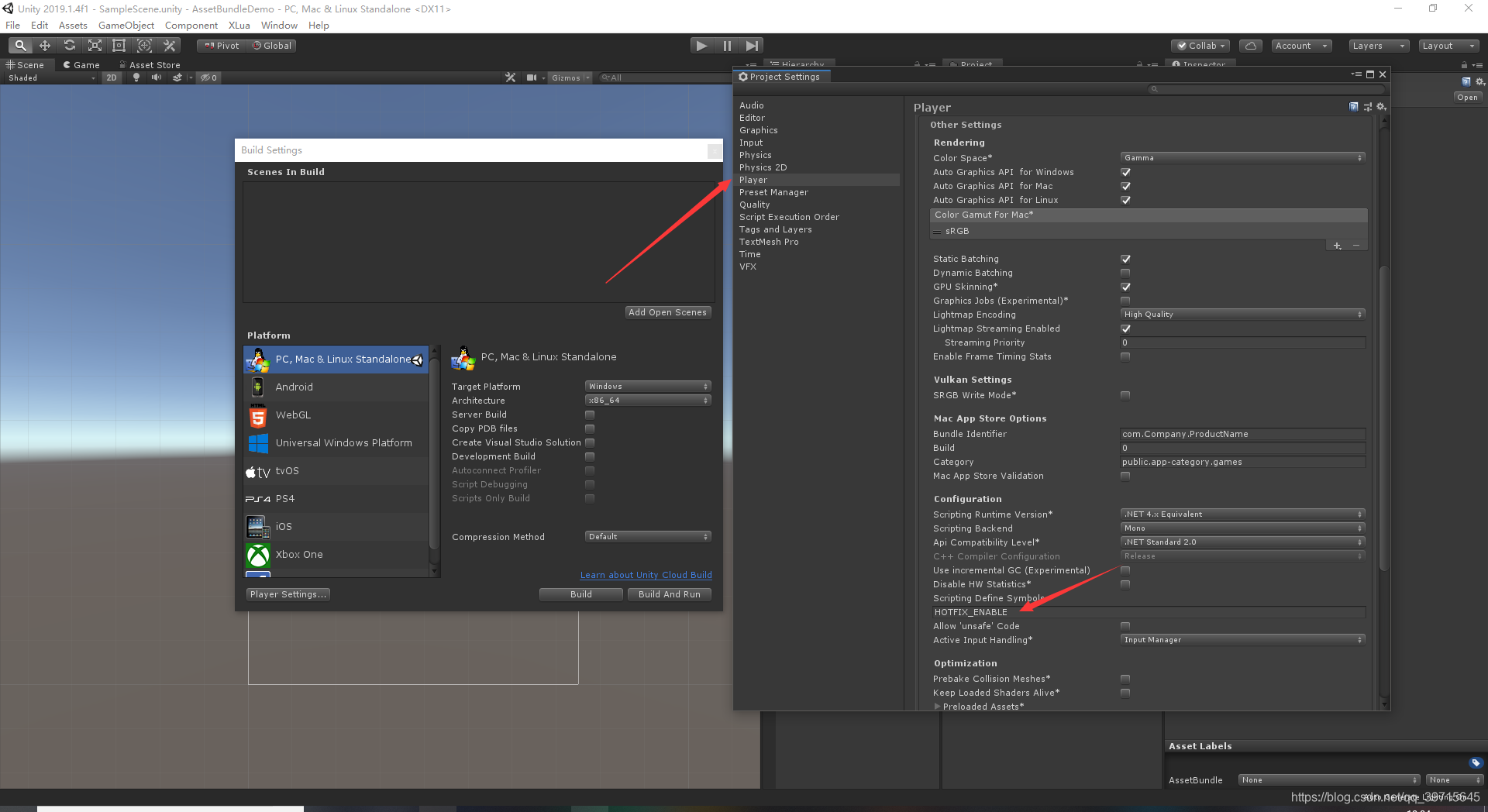Enable Server Build checkbox

pyautogui.click(x=590, y=415)
